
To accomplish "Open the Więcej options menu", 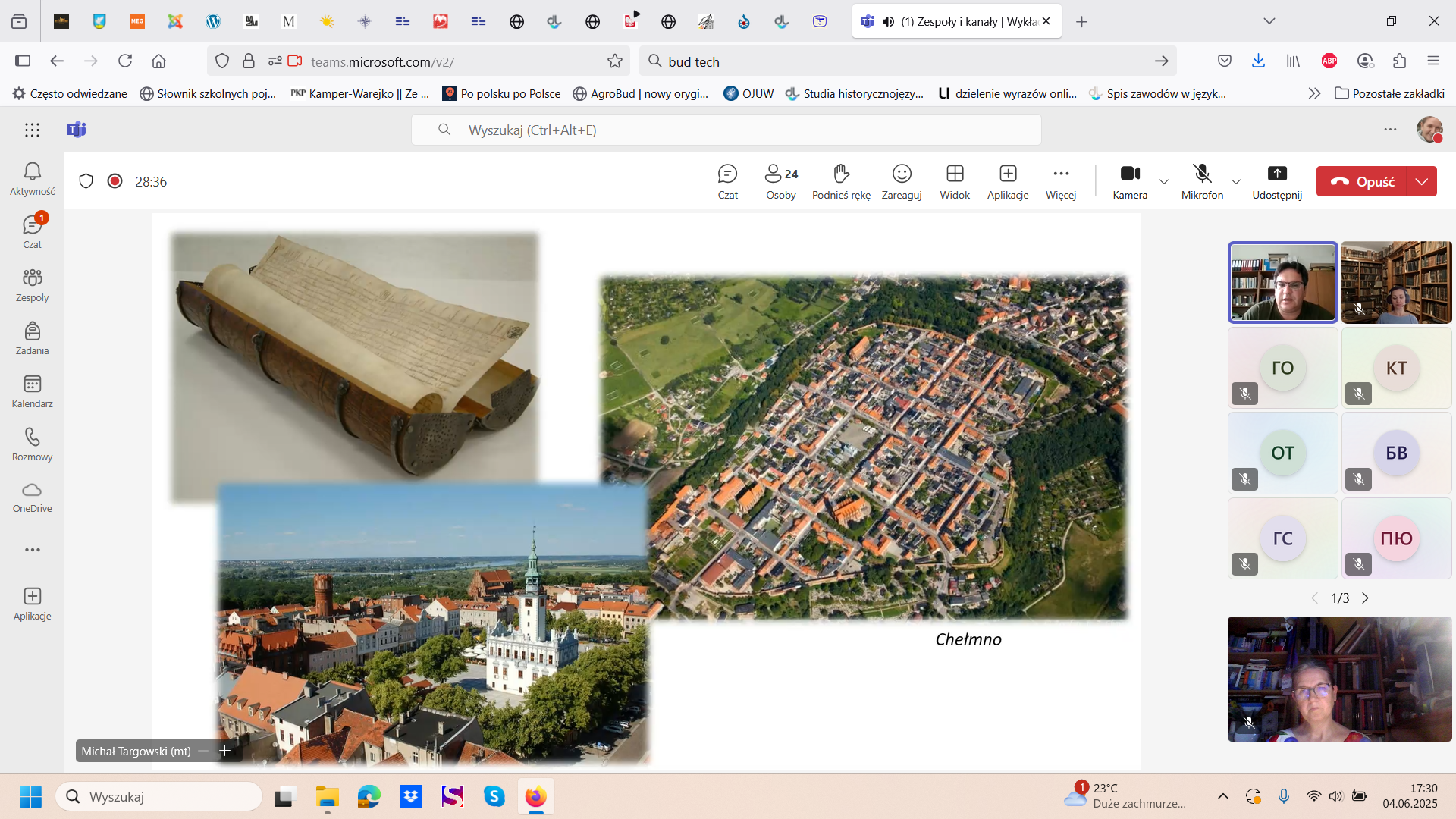I will pyautogui.click(x=1061, y=181).
